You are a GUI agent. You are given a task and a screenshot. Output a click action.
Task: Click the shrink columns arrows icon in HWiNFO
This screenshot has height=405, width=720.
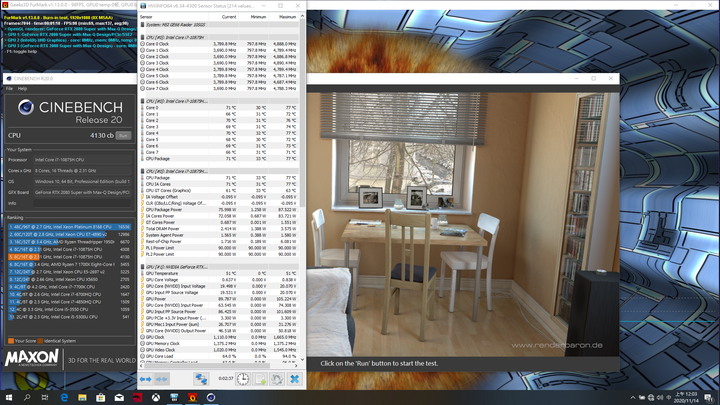(161, 379)
